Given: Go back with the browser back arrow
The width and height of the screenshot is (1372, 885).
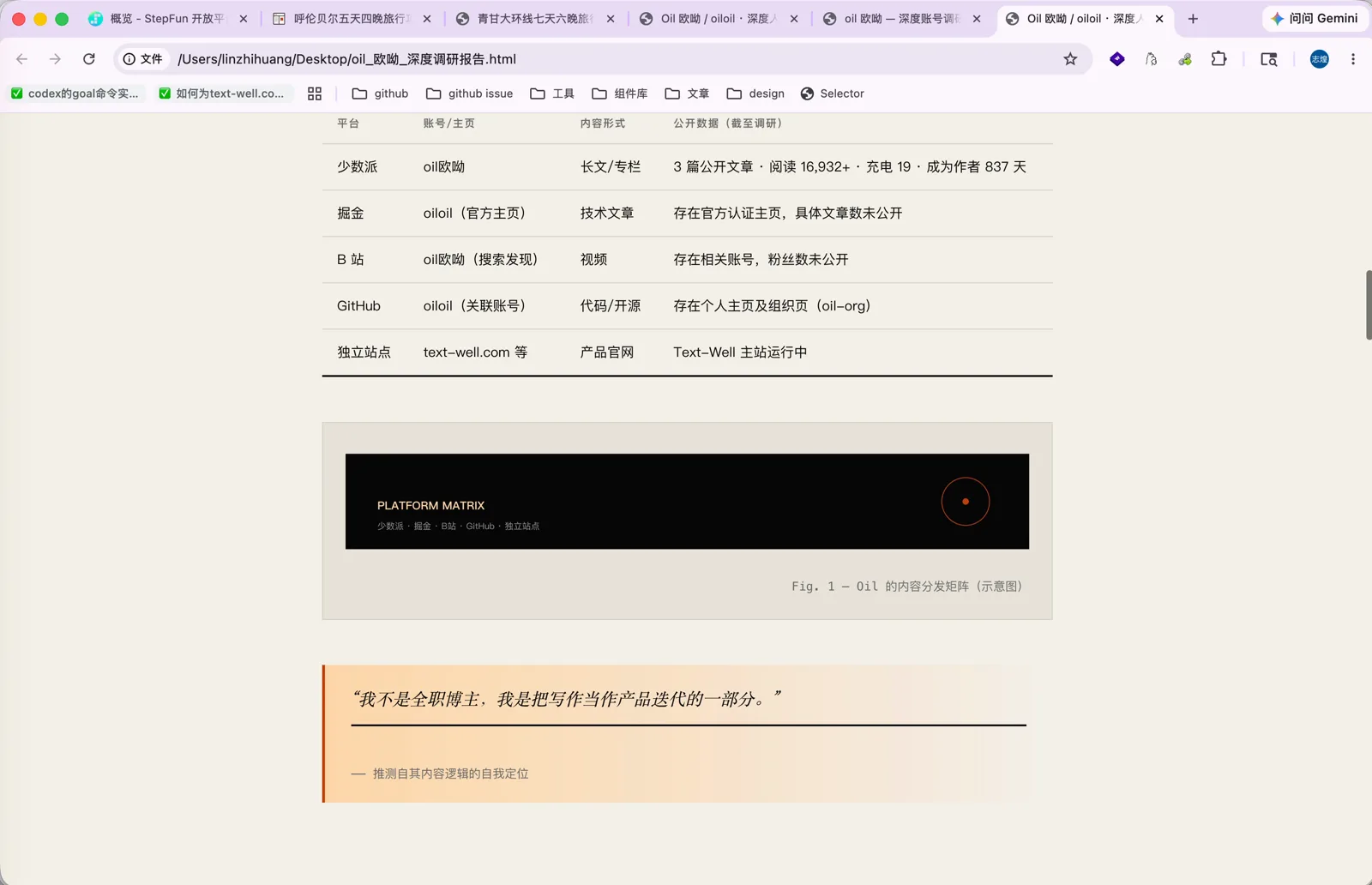Looking at the screenshot, I should (22, 59).
